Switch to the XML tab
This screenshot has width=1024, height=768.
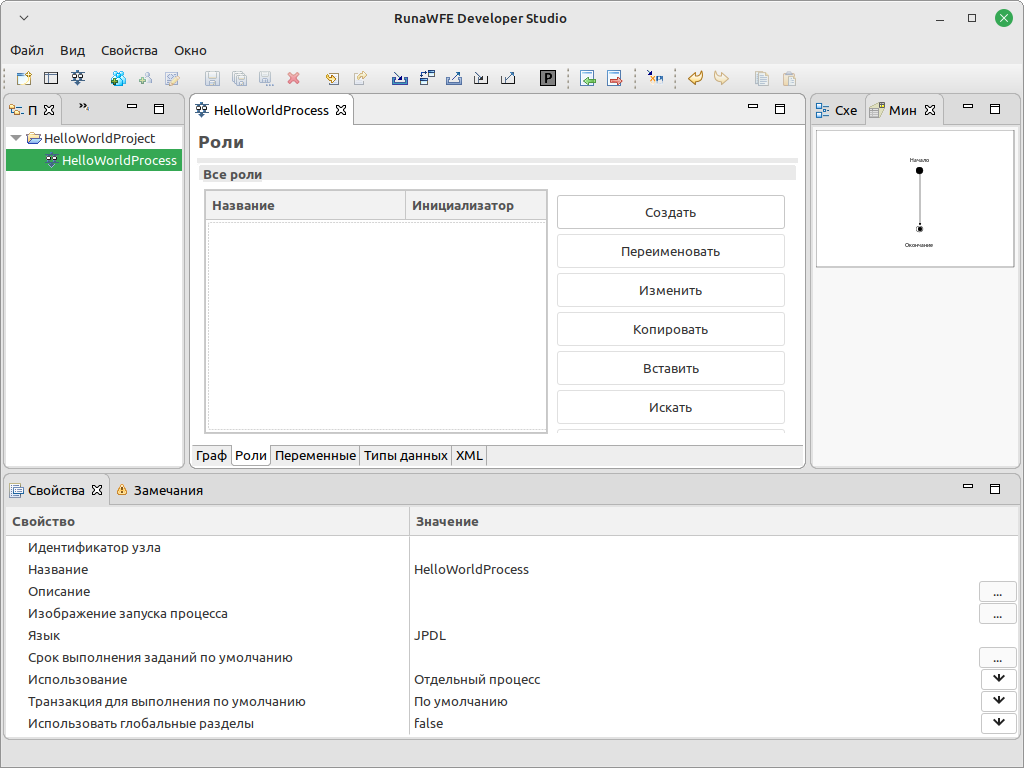pyautogui.click(x=469, y=455)
